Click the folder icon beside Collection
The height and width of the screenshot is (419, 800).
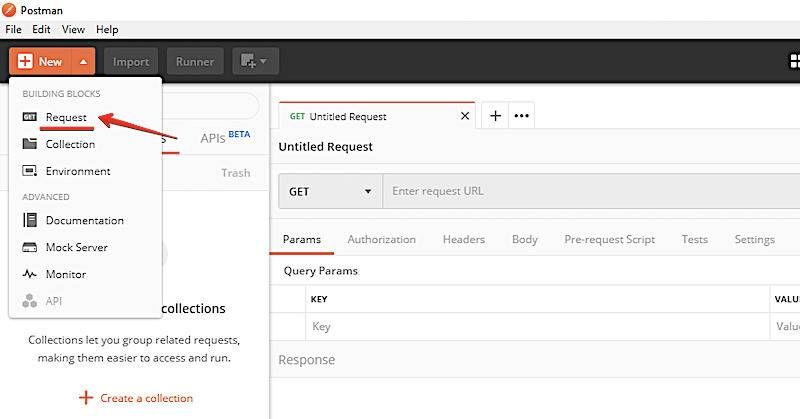(30, 144)
